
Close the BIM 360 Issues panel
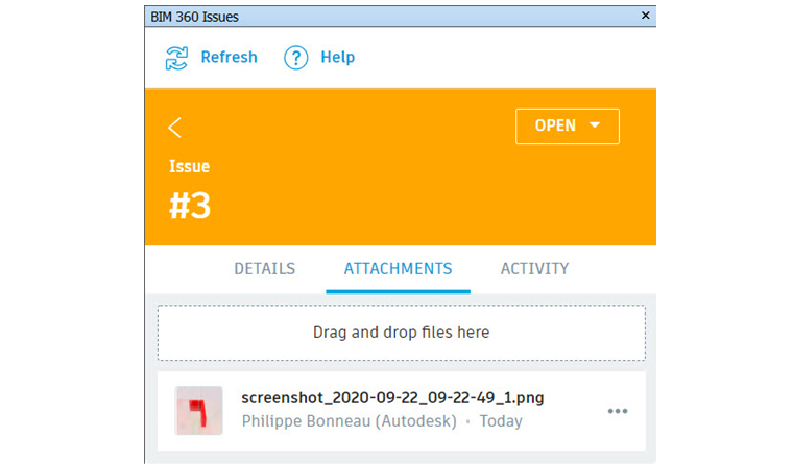coord(645,16)
